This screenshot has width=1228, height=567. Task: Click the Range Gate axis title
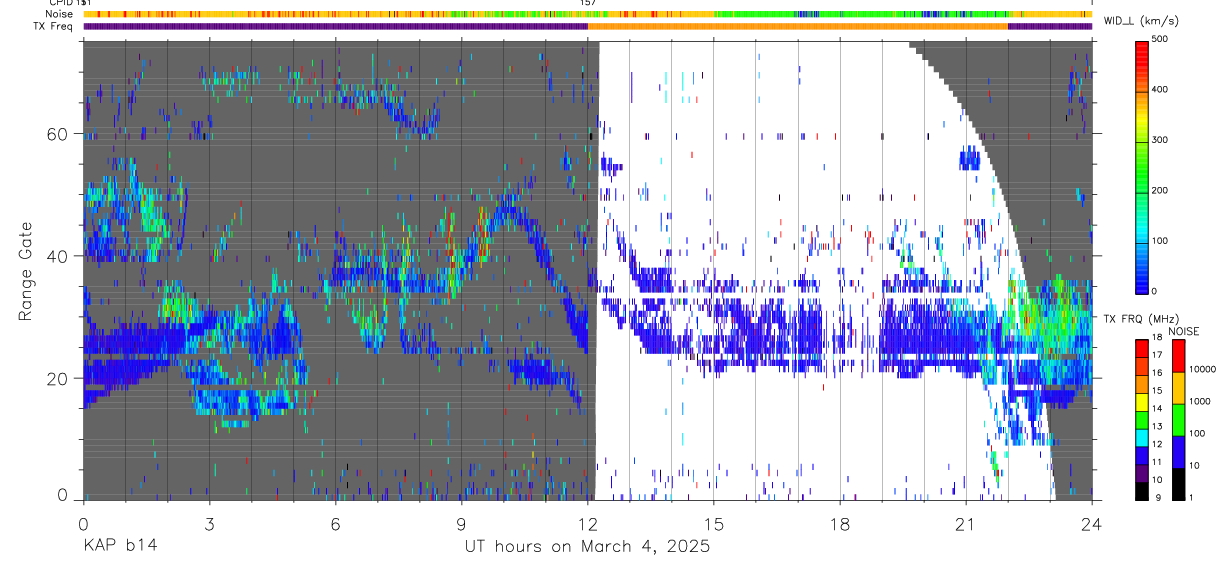tap(25, 270)
